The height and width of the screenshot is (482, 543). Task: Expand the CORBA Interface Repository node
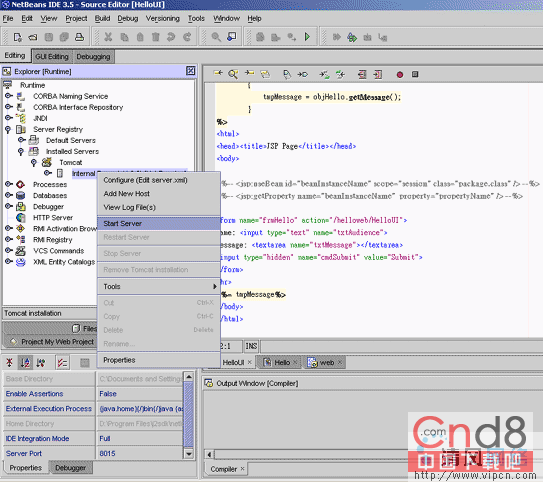click(9, 107)
